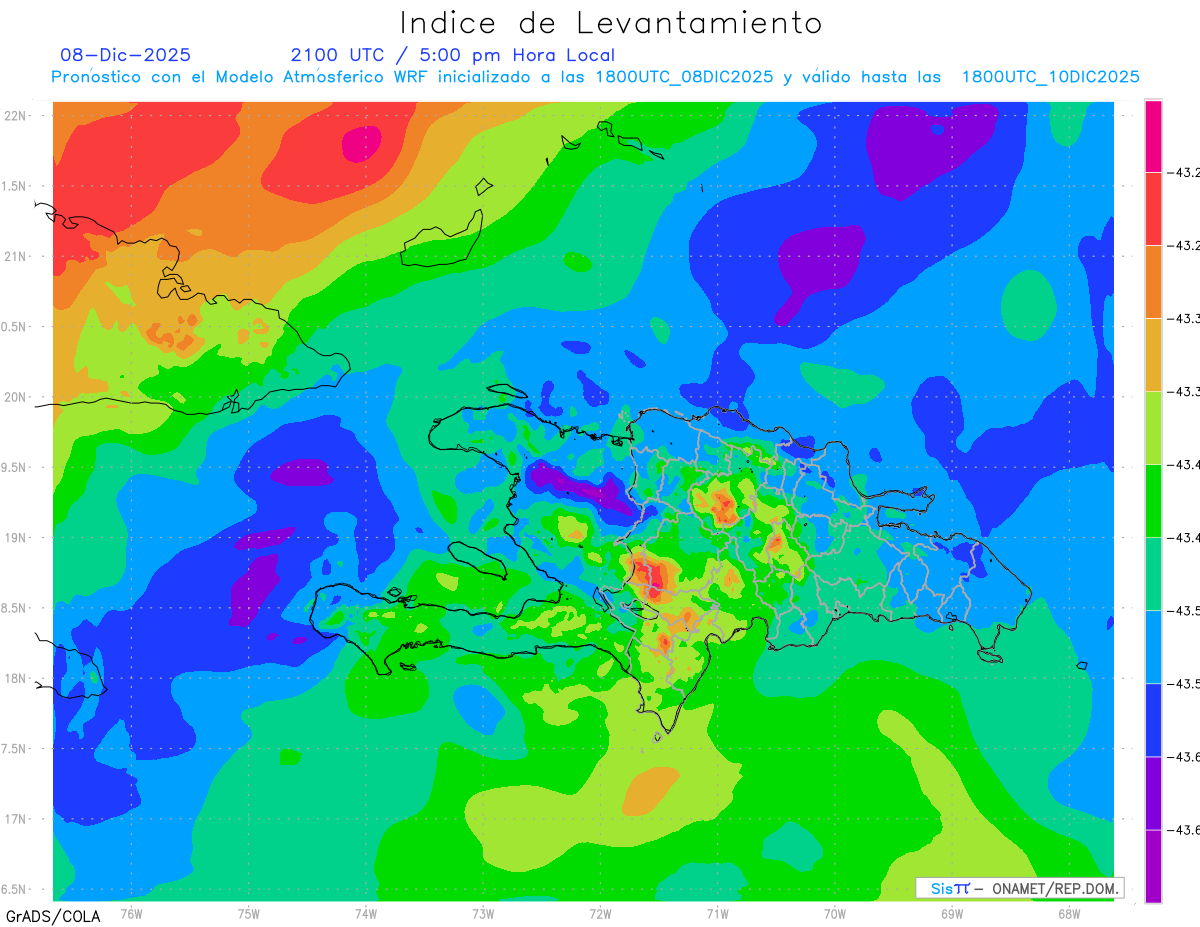Click the "0.5N" latitude axis label
1200x927 pixels.
coord(15,327)
